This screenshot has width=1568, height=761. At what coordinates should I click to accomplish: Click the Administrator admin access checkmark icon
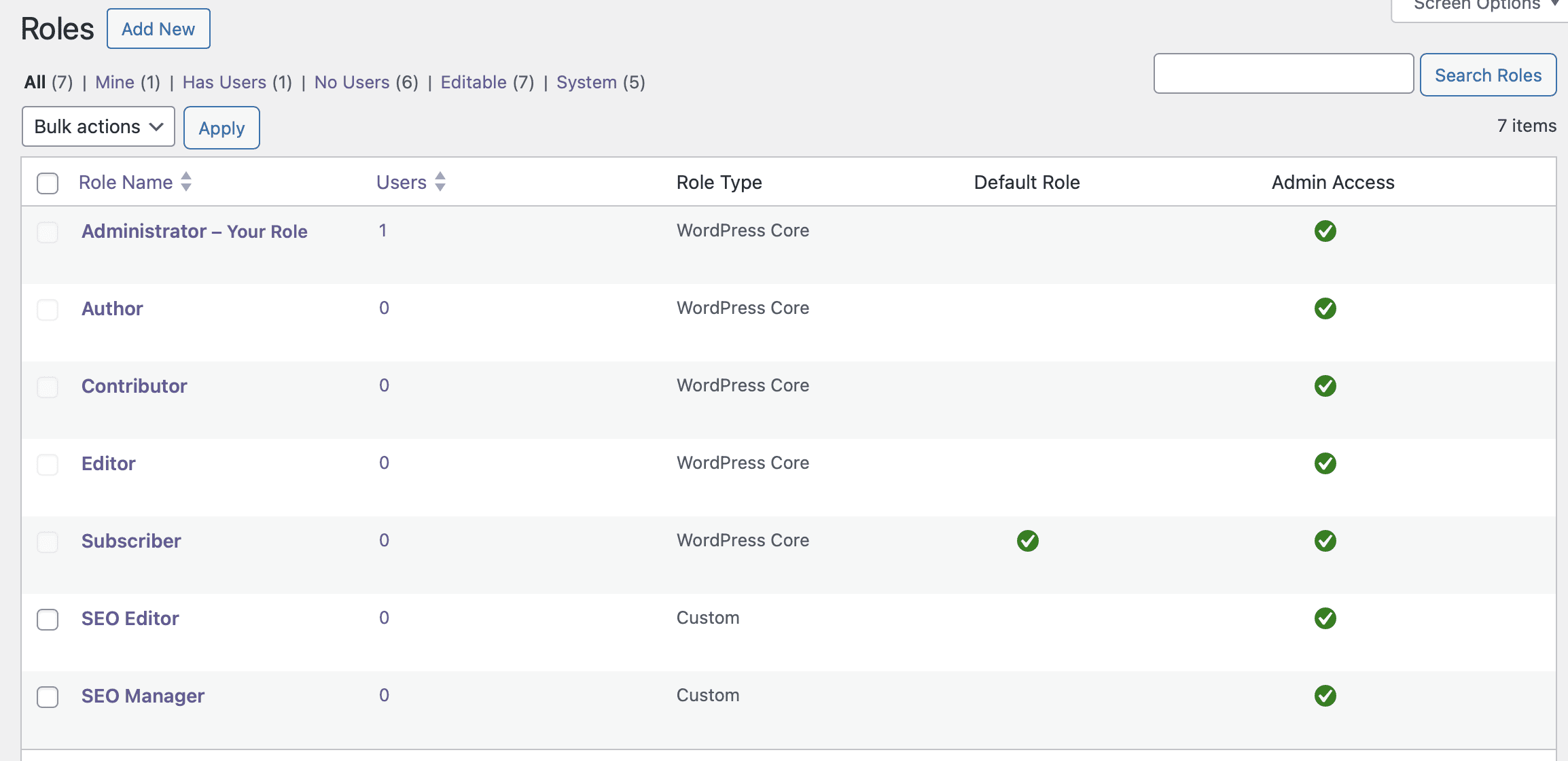[1325, 231]
